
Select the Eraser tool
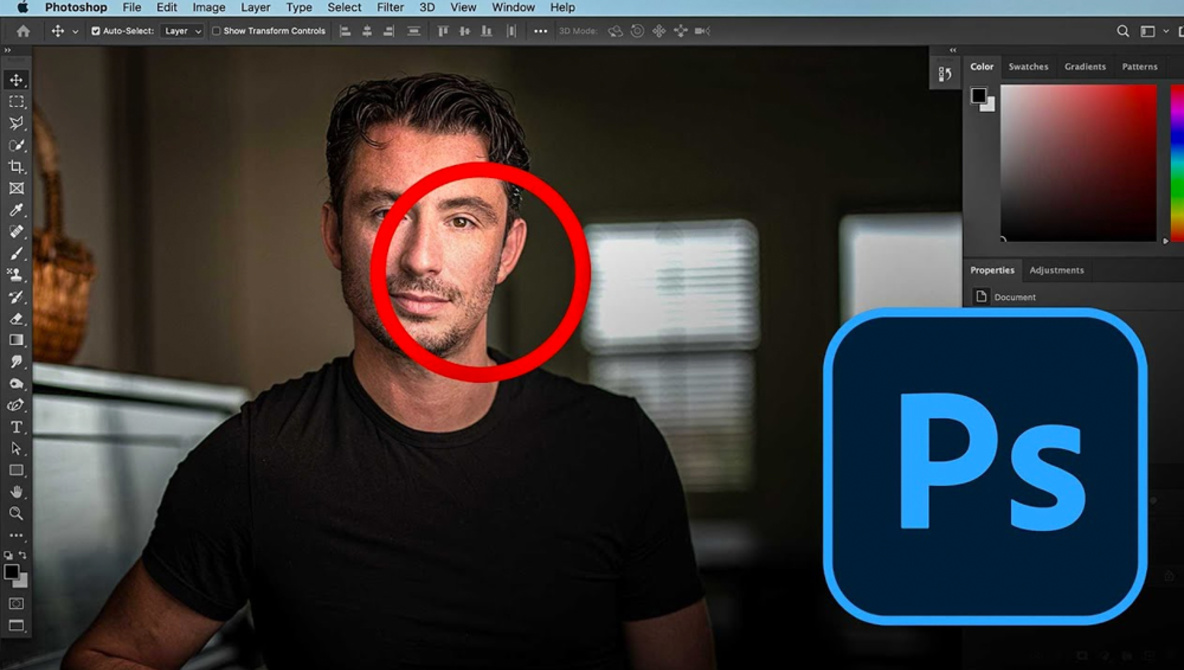(x=16, y=318)
